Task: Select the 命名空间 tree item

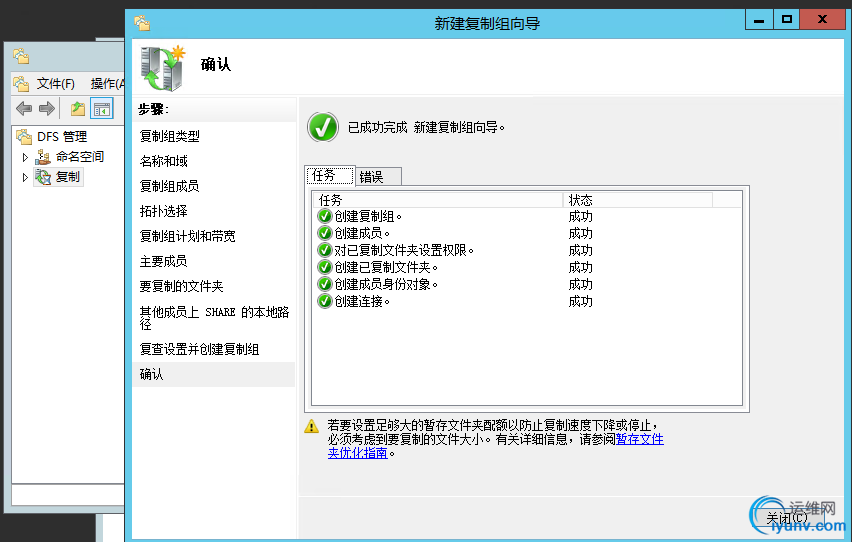Action: (79, 157)
